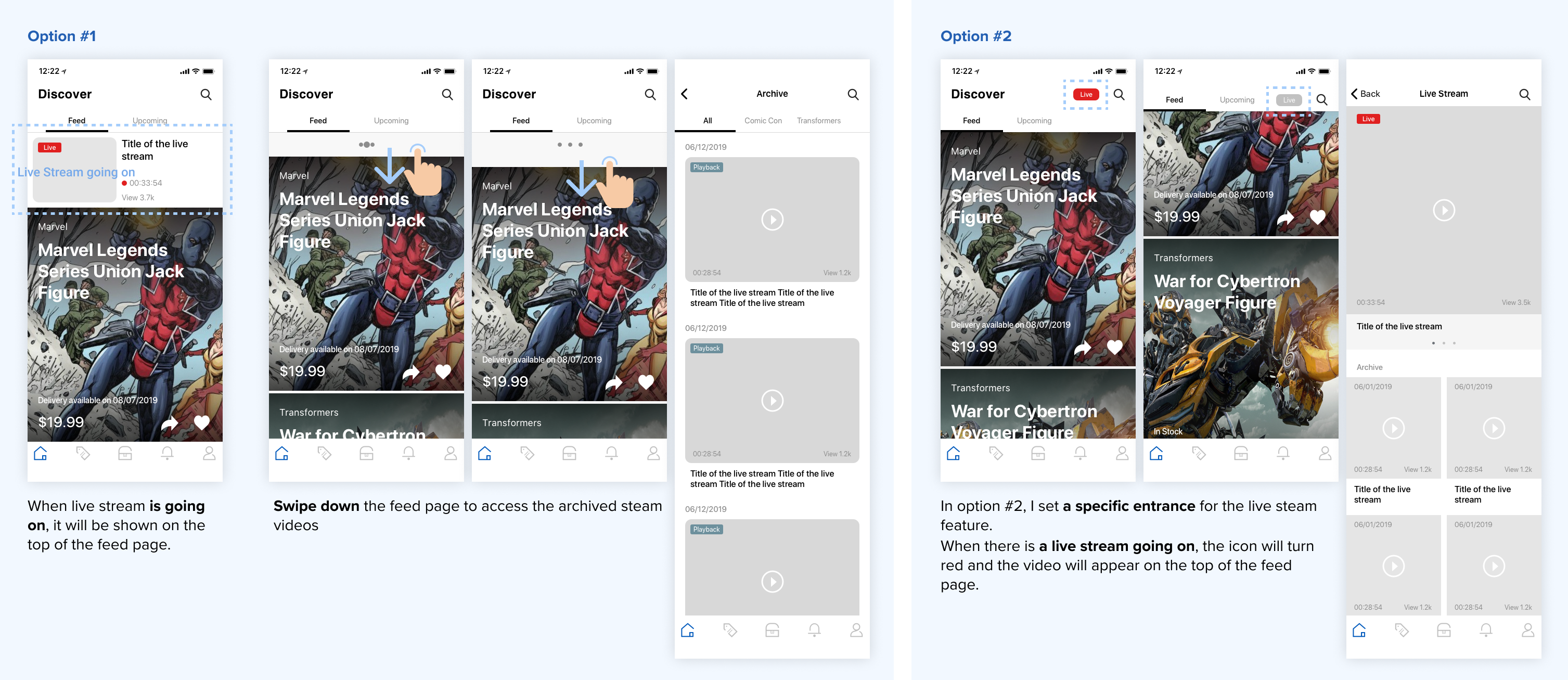Tap search icon on the Archive screen
This screenshot has height=680, width=1568.
(853, 94)
